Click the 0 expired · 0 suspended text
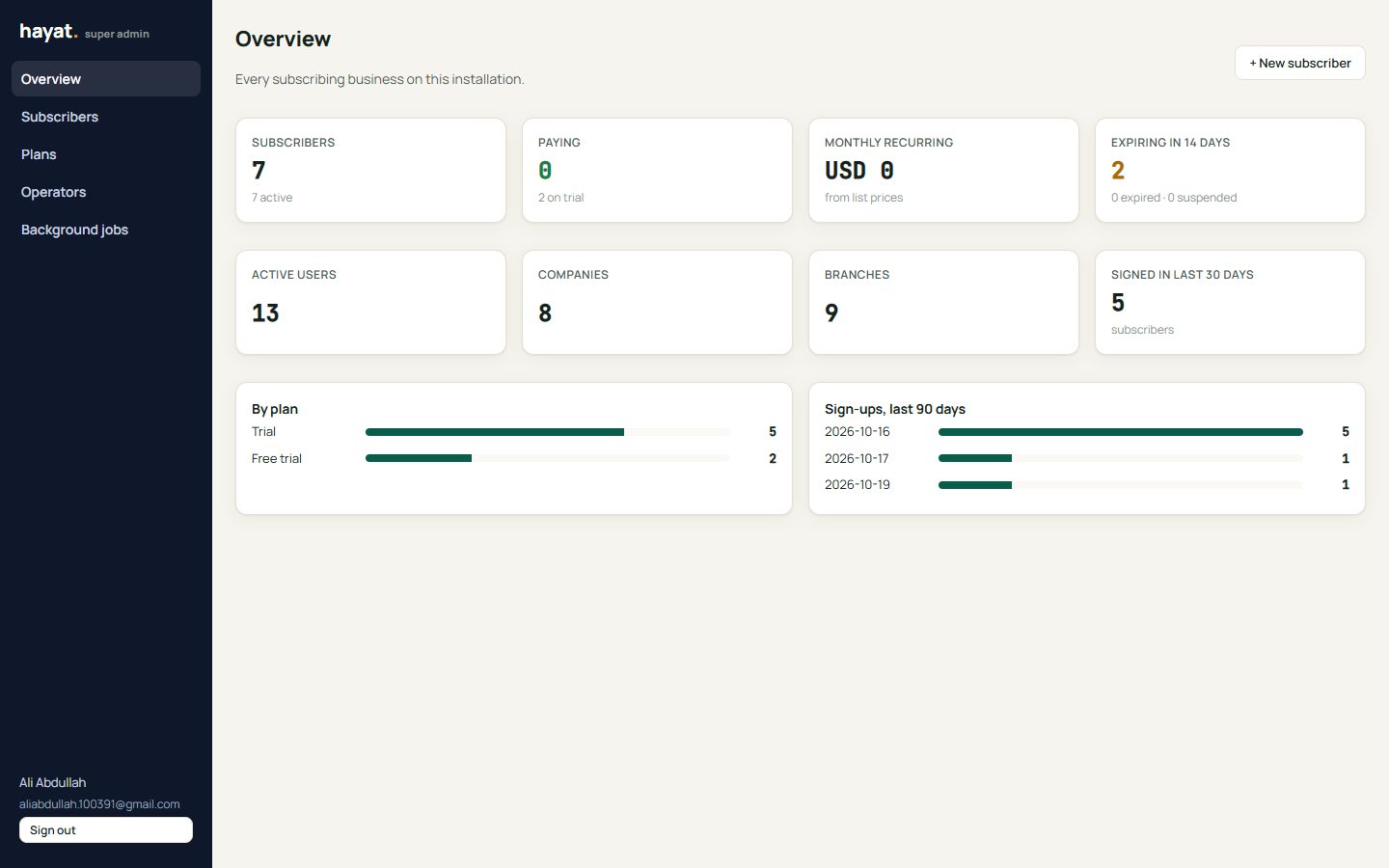This screenshot has height=868, width=1389. (x=1174, y=198)
